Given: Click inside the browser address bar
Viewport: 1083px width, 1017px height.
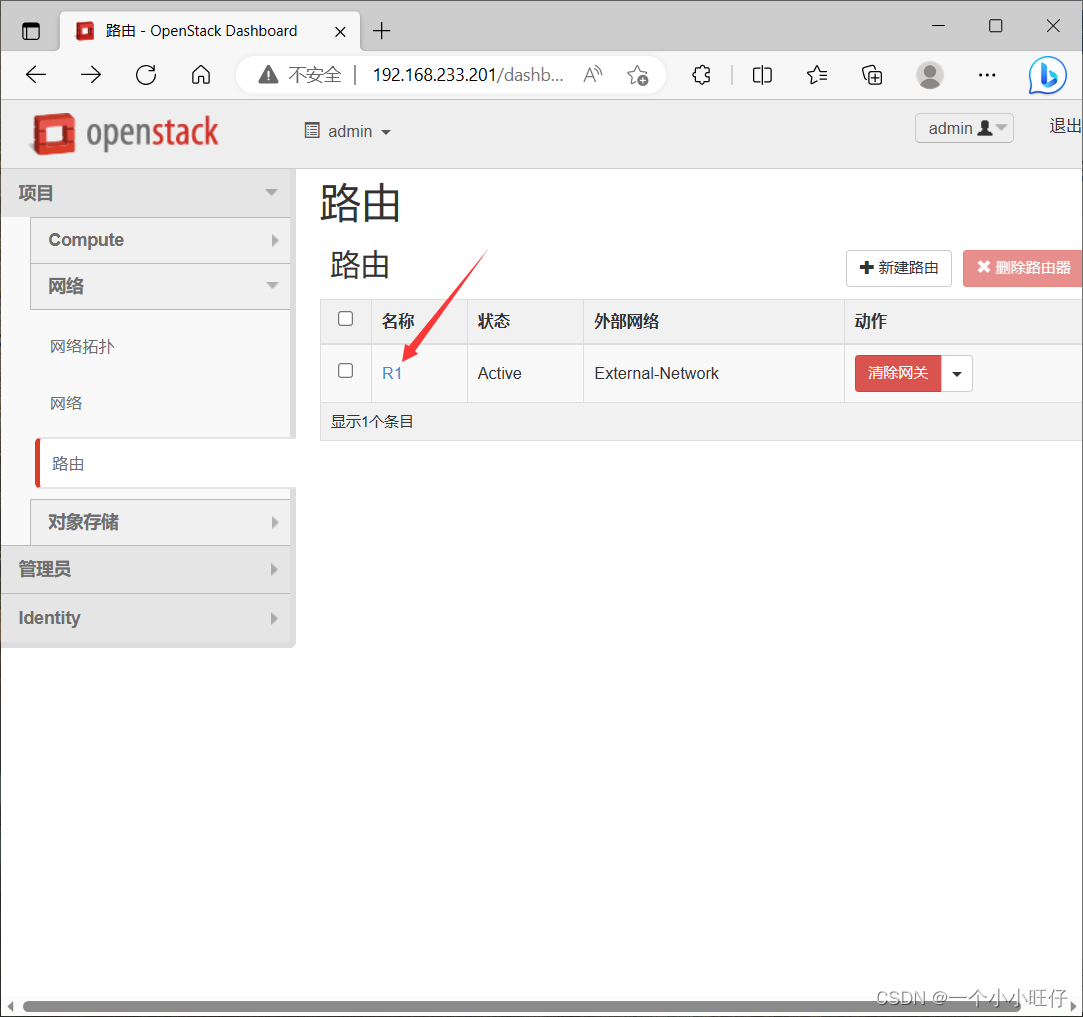Looking at the screenshot, I should pyautogui.click(x=470, y=74).
